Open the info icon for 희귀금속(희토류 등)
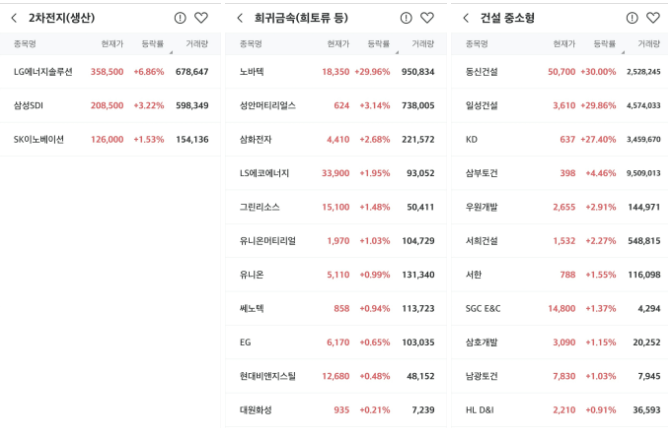The image size is (668, 428). 406,18
